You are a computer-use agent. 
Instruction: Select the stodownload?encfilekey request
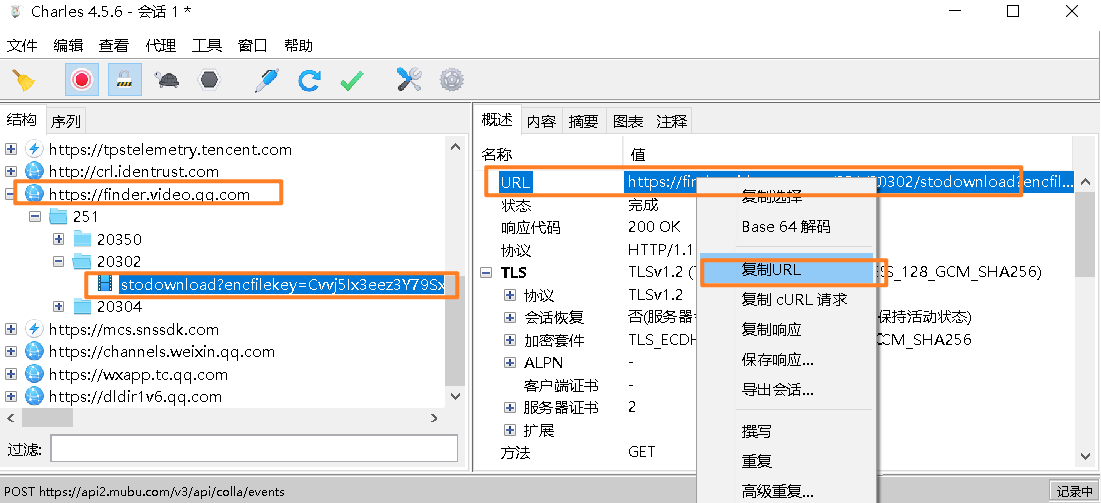coord(282,285)
